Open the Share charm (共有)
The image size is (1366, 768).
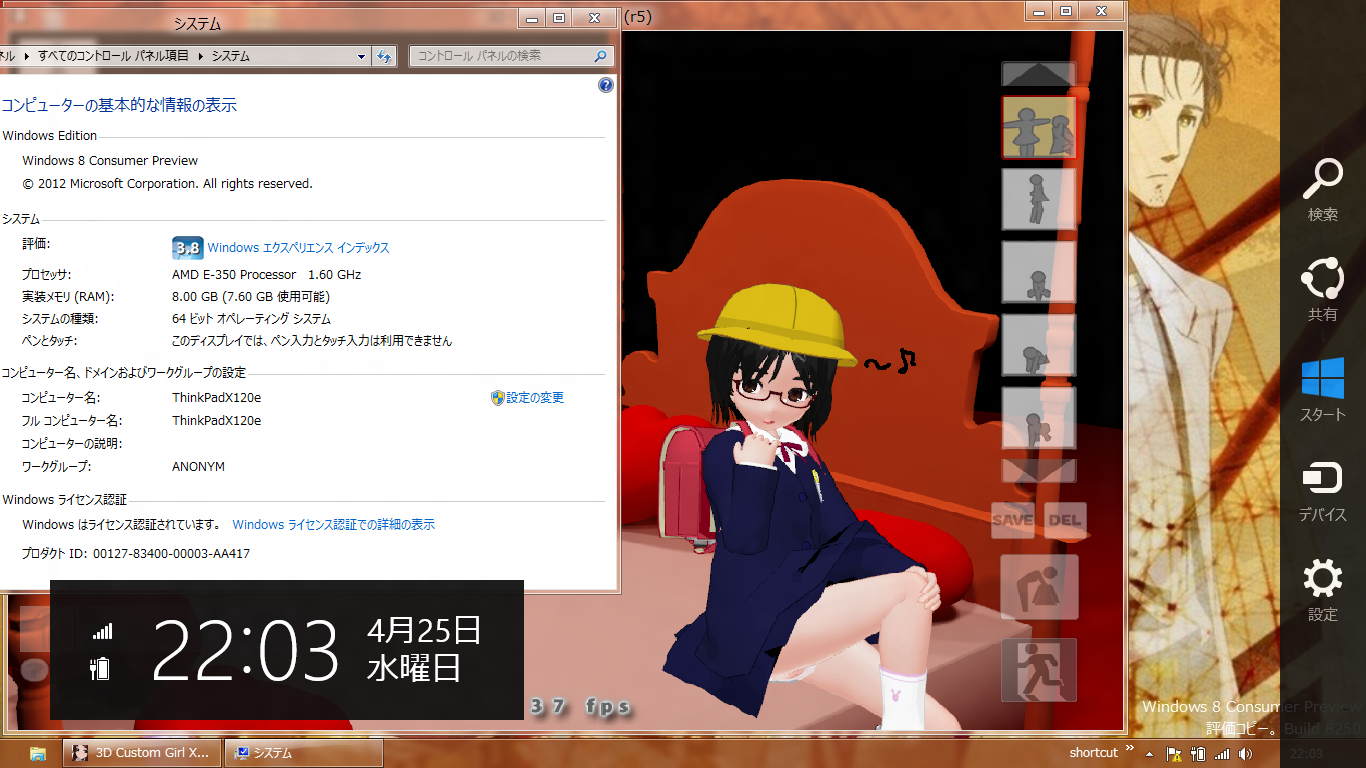click(1322, 288)
